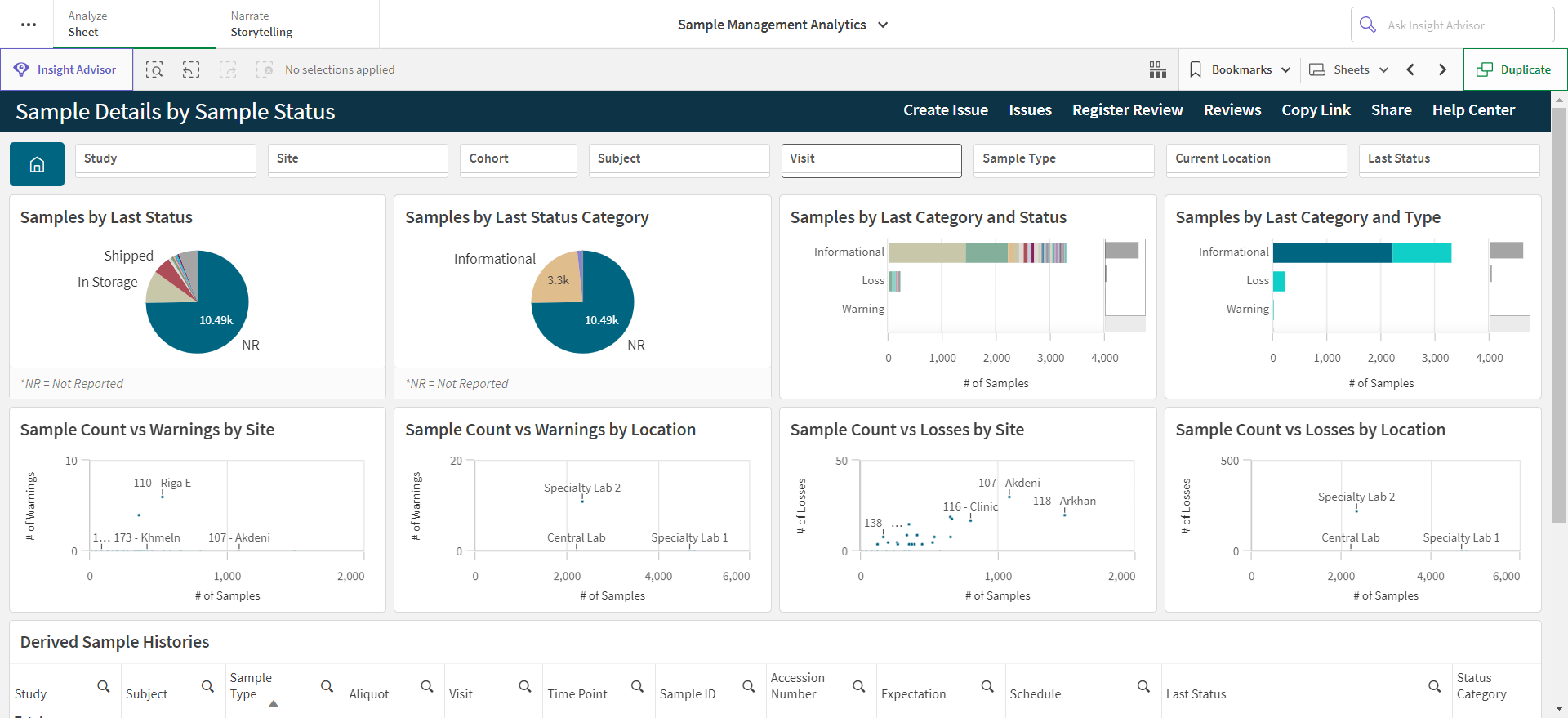The width and height of the screenshot is (1568, 718).
Task: Click the Ask Insight Advisor search field
Action: pos(1452,25)
